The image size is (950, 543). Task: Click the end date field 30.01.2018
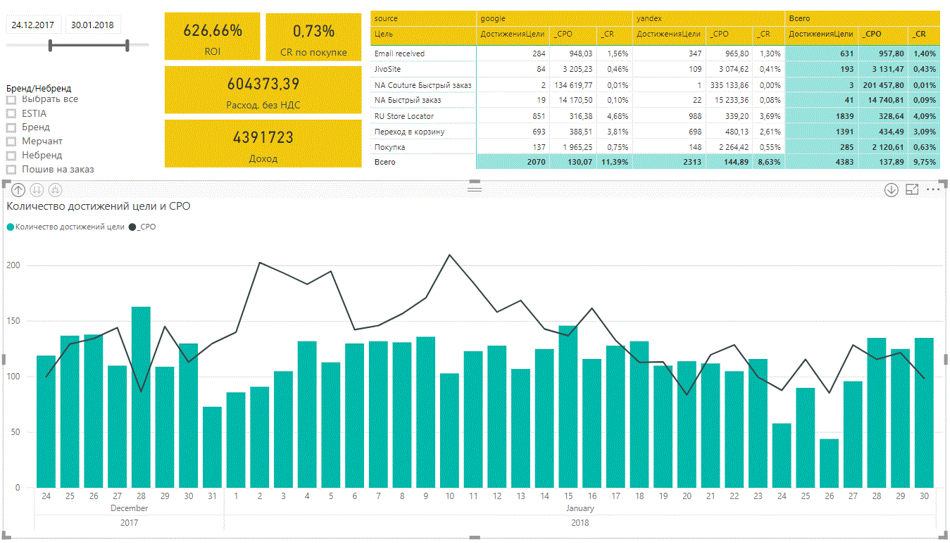[x=91, y=25]
